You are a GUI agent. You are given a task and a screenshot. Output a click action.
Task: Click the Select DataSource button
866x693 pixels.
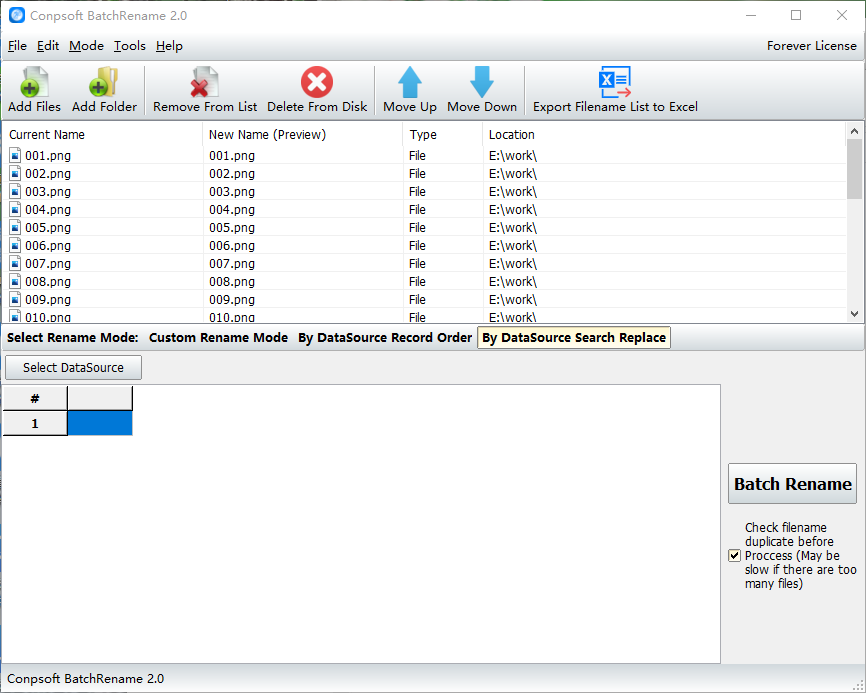click(x=73, y=368)
